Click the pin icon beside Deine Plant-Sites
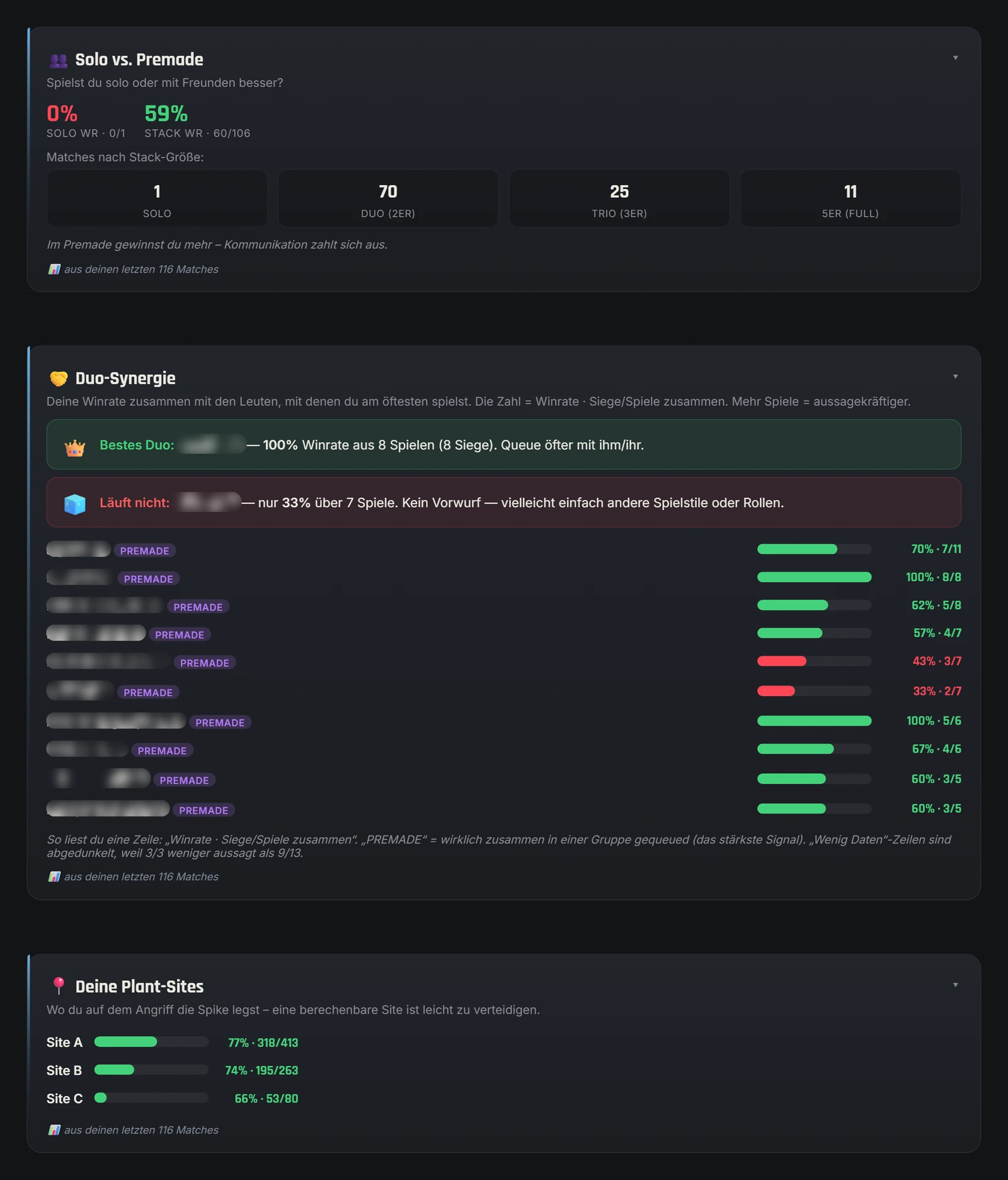Viewport: 1008px width, 1180px height. 59,985
